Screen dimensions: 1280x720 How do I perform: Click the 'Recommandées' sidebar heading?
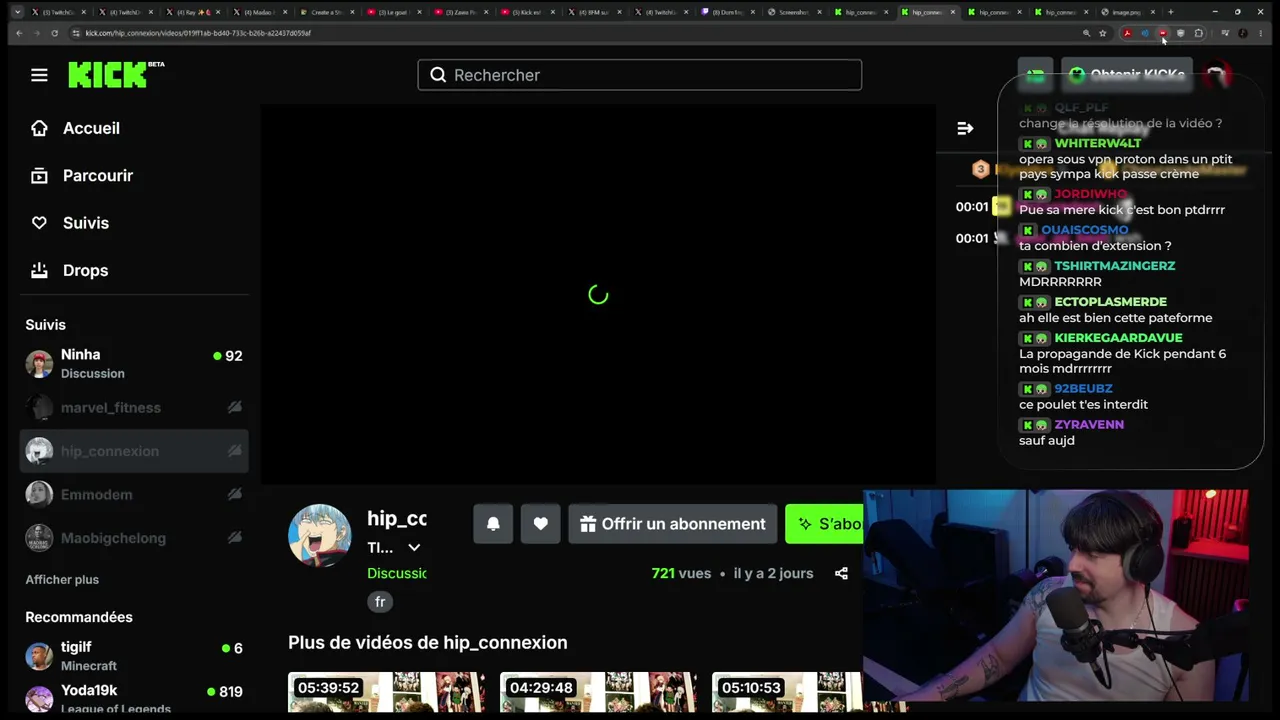[79, 617]
